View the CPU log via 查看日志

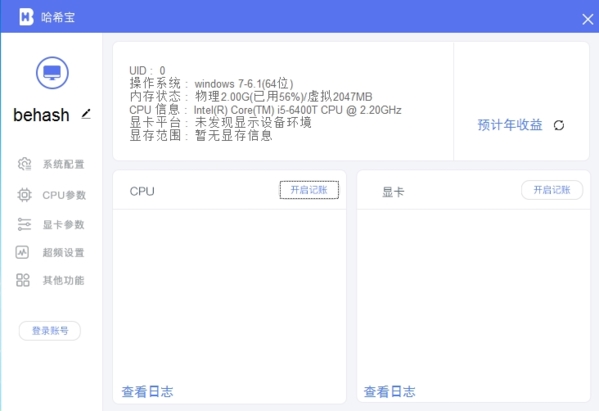[147, 392]
